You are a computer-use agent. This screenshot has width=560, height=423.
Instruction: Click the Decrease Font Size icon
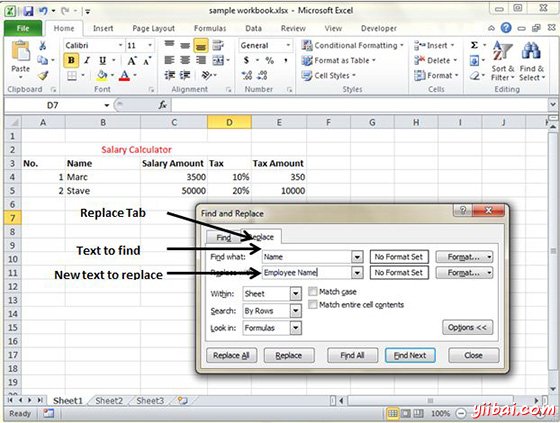(x=147, y=61)
